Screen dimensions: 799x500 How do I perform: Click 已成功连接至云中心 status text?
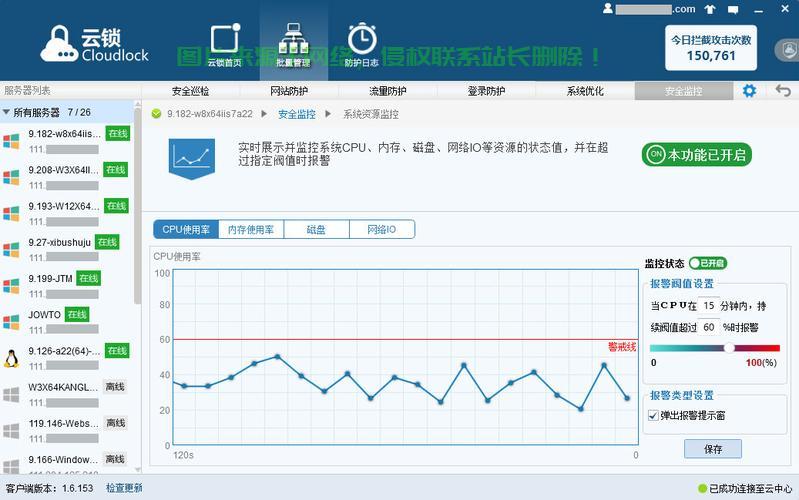pyautogui.click(x=751, y=489)
